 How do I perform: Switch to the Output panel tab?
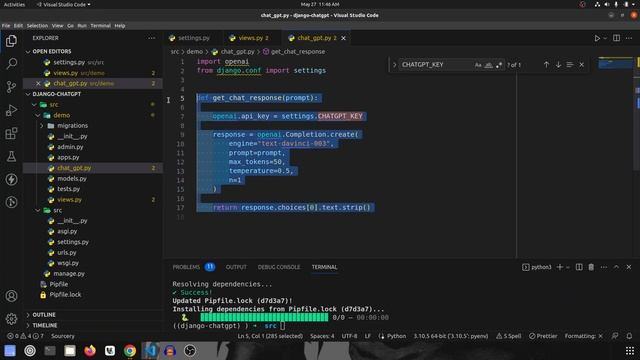[236, 267]
